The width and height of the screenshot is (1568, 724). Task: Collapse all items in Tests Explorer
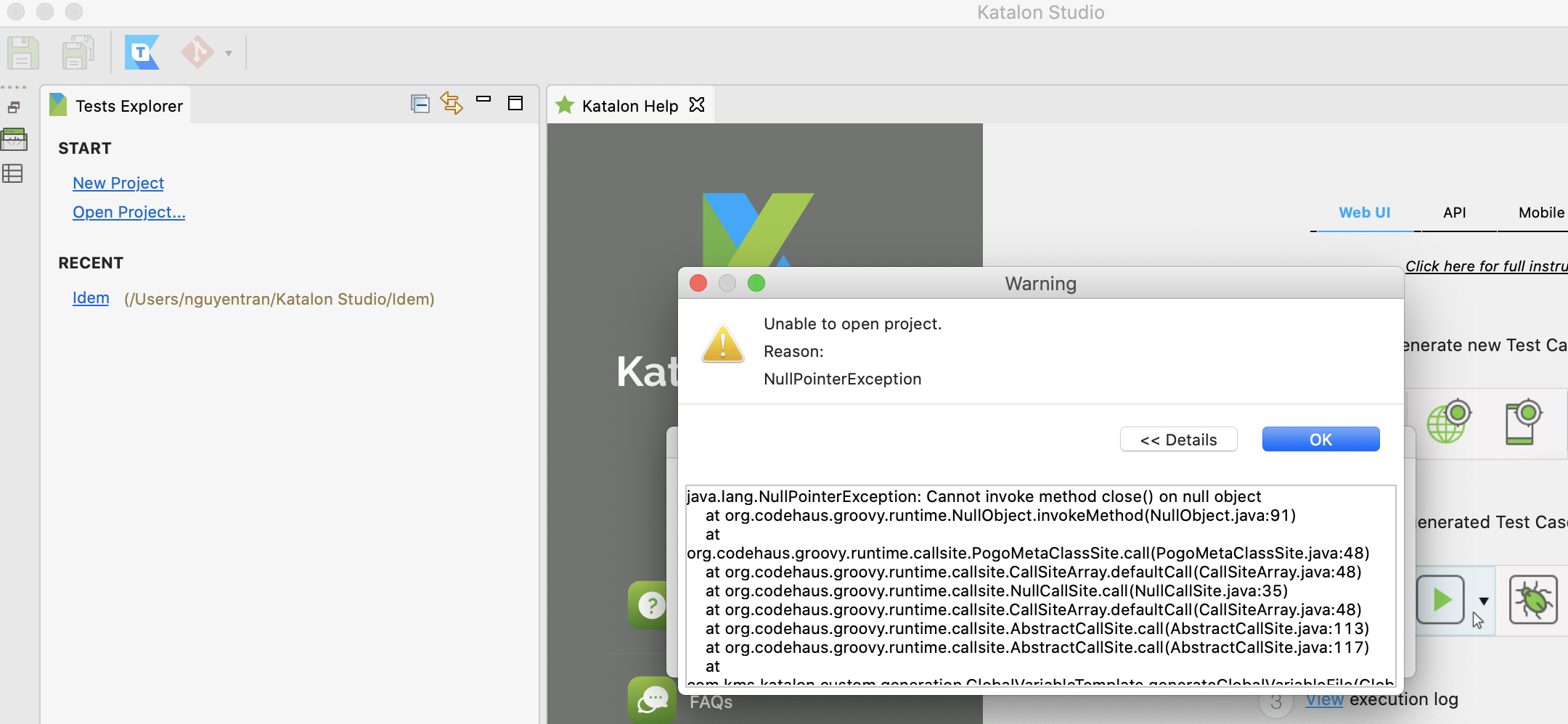tap(420, 103)
